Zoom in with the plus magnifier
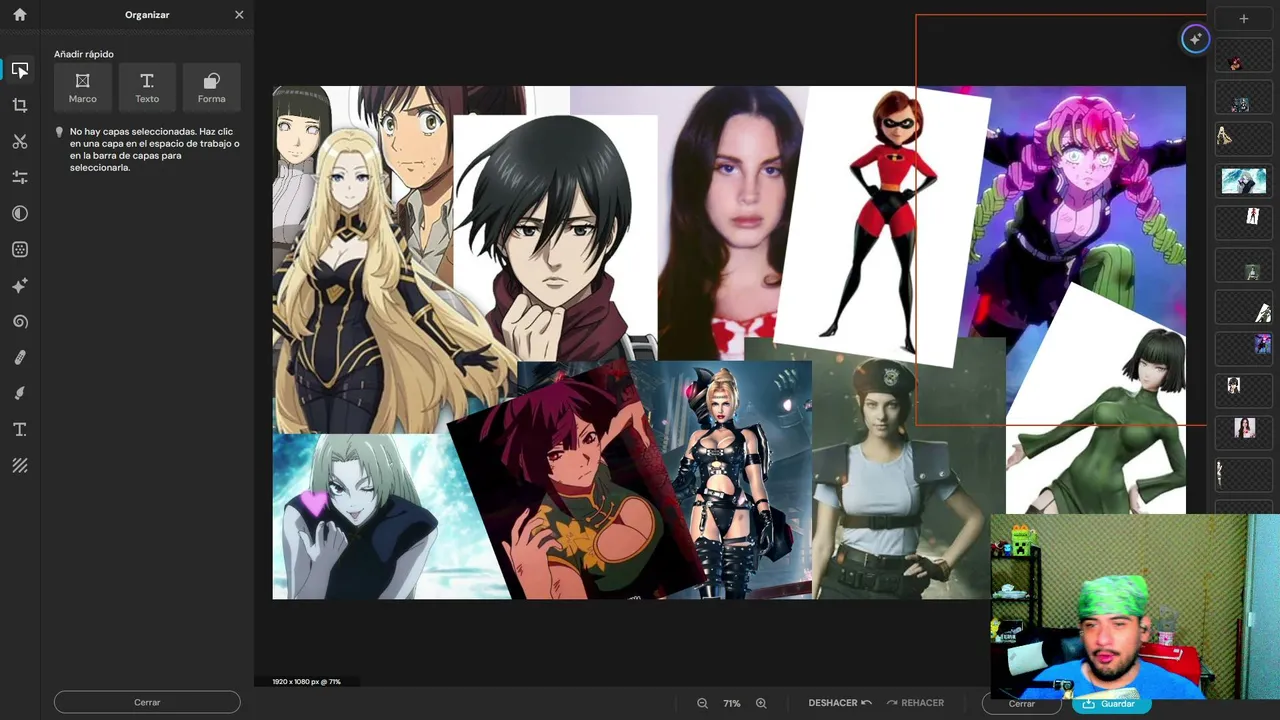 click(x=761, y=703)
